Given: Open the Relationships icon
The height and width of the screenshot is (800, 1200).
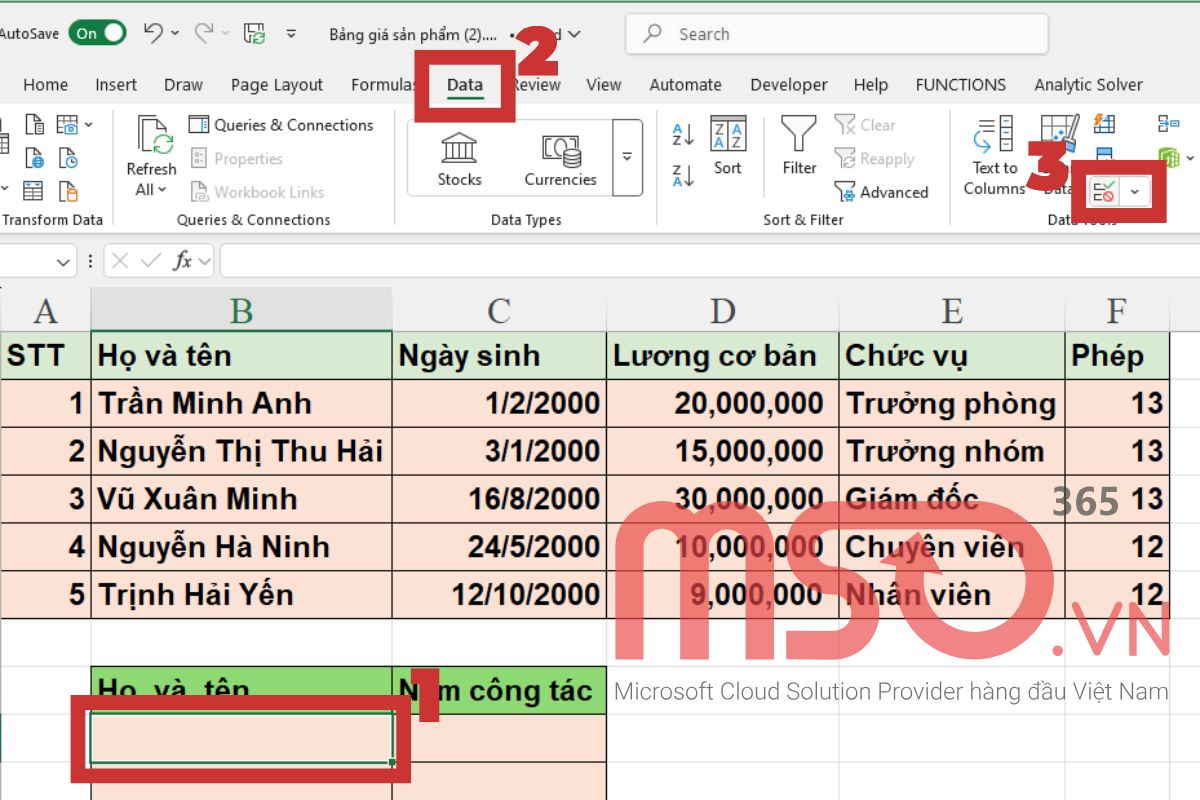Looking at the screenshot, I should coord(1169,124).
